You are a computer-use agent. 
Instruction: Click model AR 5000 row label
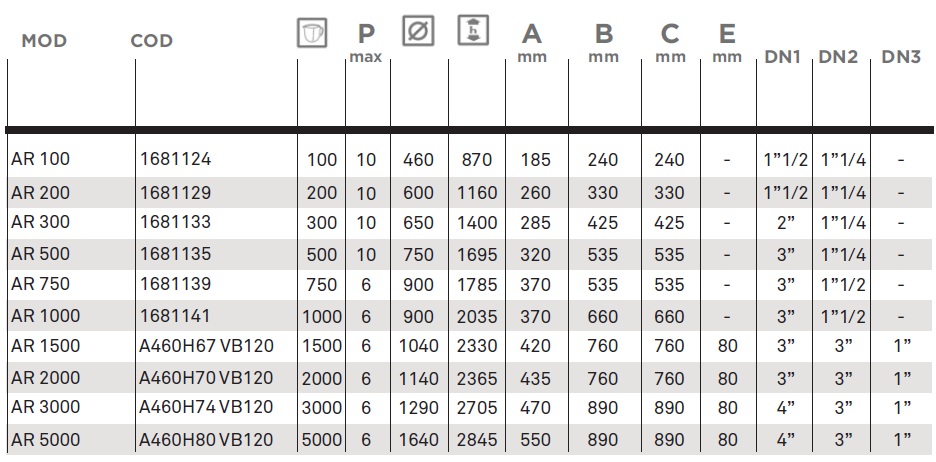[45, 440]
